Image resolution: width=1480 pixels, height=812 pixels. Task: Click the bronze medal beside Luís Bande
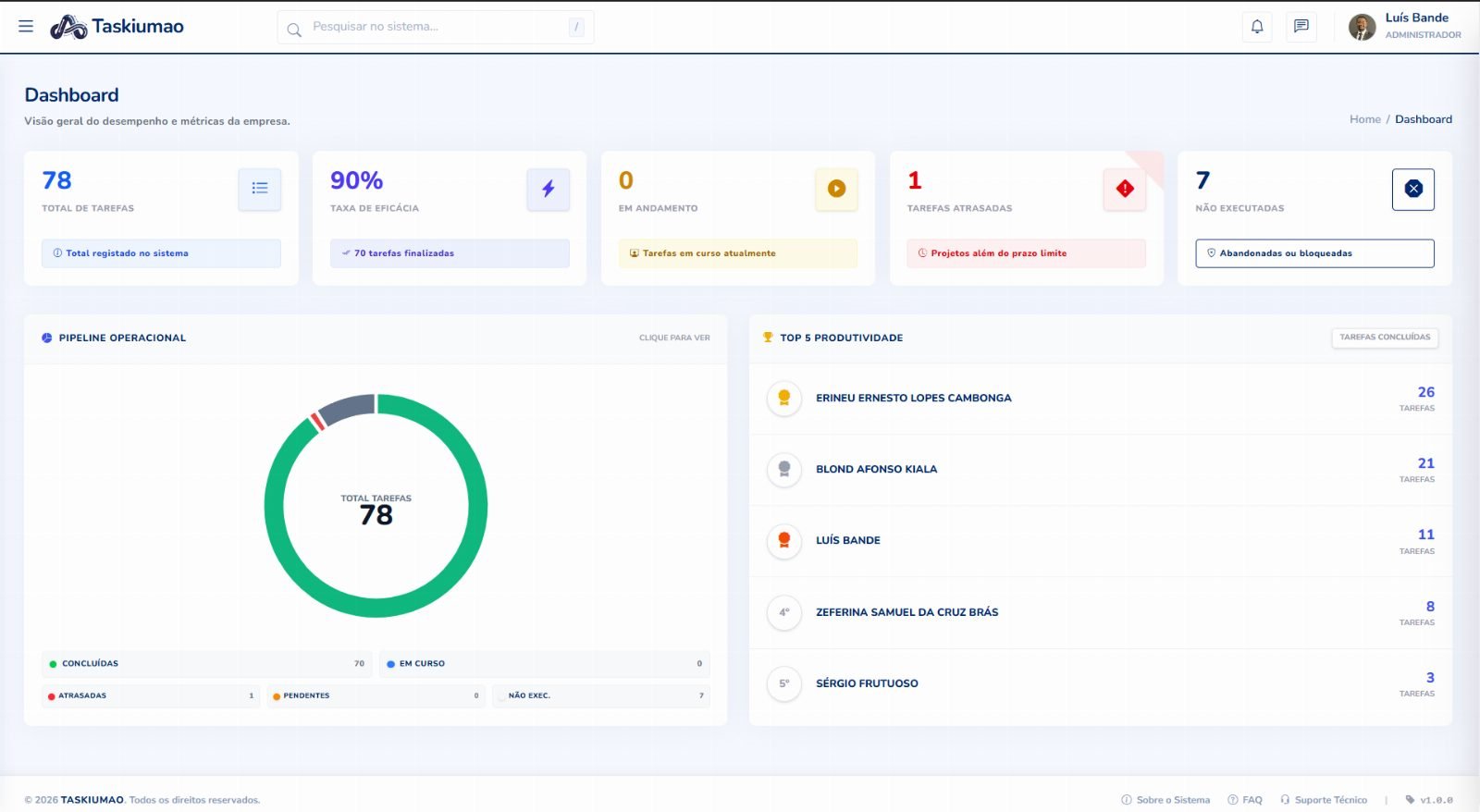pos(784,541)
